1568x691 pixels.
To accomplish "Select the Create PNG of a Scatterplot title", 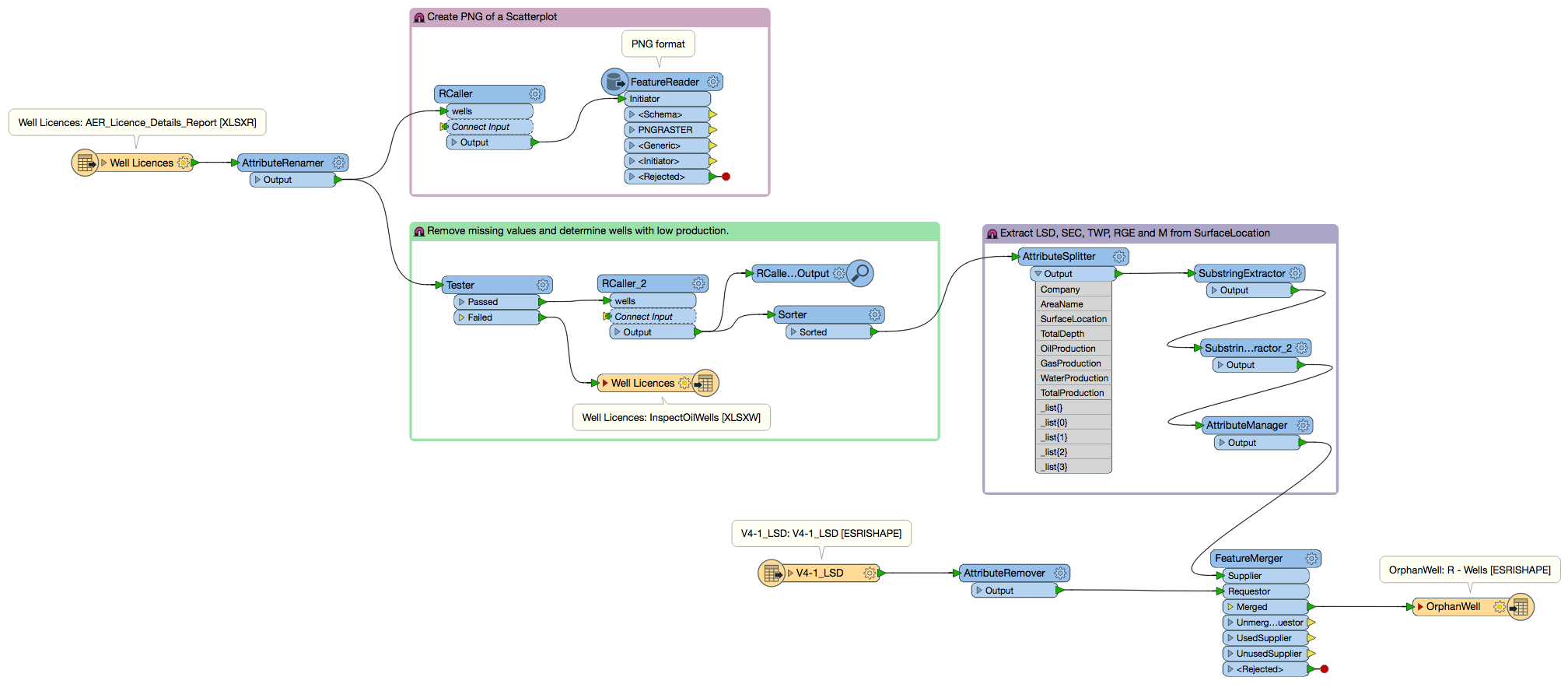I will 492,17.
